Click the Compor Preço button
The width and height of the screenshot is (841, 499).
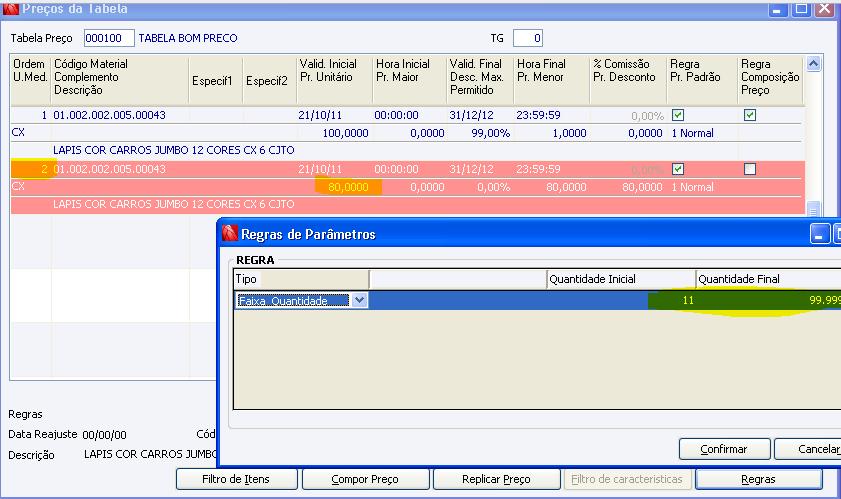click(x=365, y=479)
